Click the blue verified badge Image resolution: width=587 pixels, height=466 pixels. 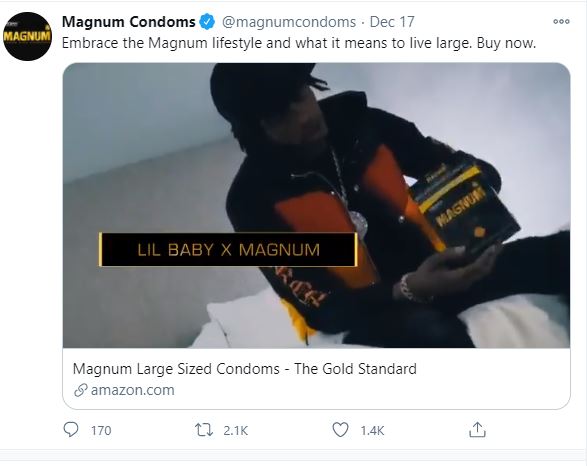[x=207, y=22]
